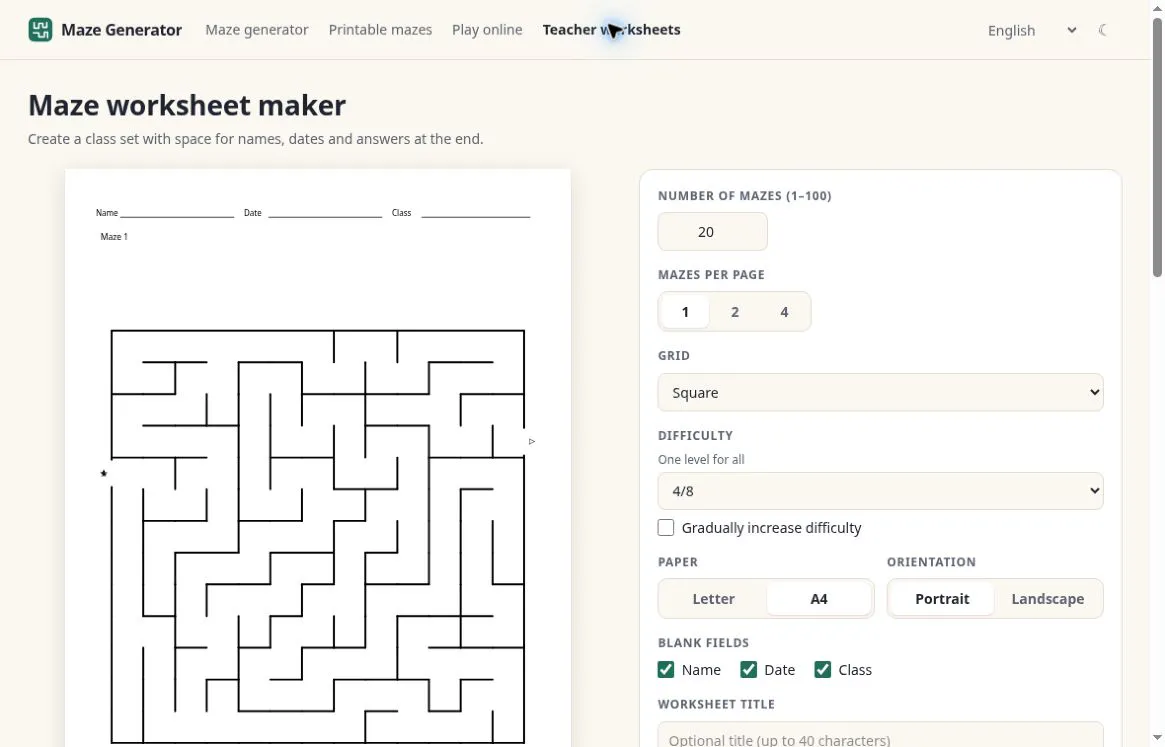Click 'One level for all' text
This screenshot has width=1165, height=747.
coord(701,459)
